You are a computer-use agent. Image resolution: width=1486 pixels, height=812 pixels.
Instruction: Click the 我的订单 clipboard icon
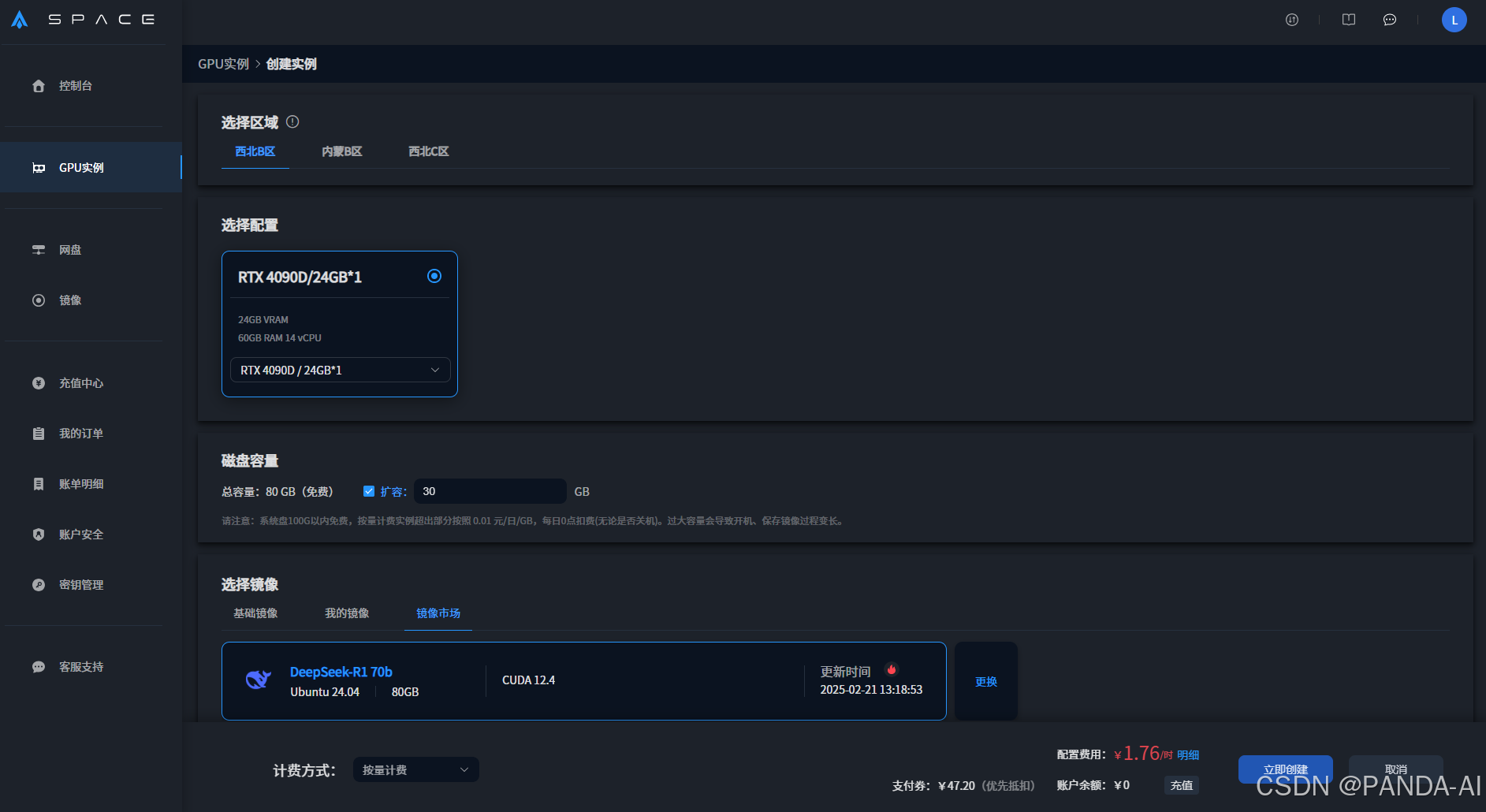coord(39,434)
